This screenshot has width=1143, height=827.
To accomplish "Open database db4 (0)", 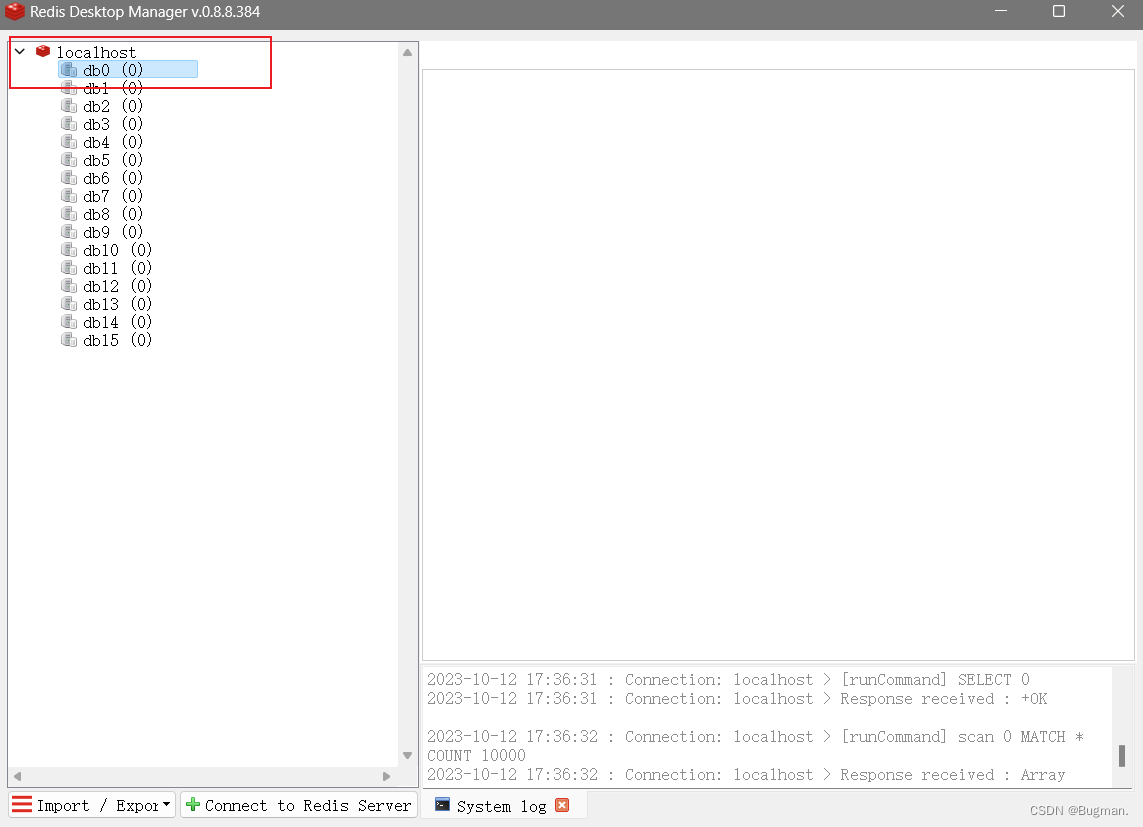I will [x=113, y=142].
